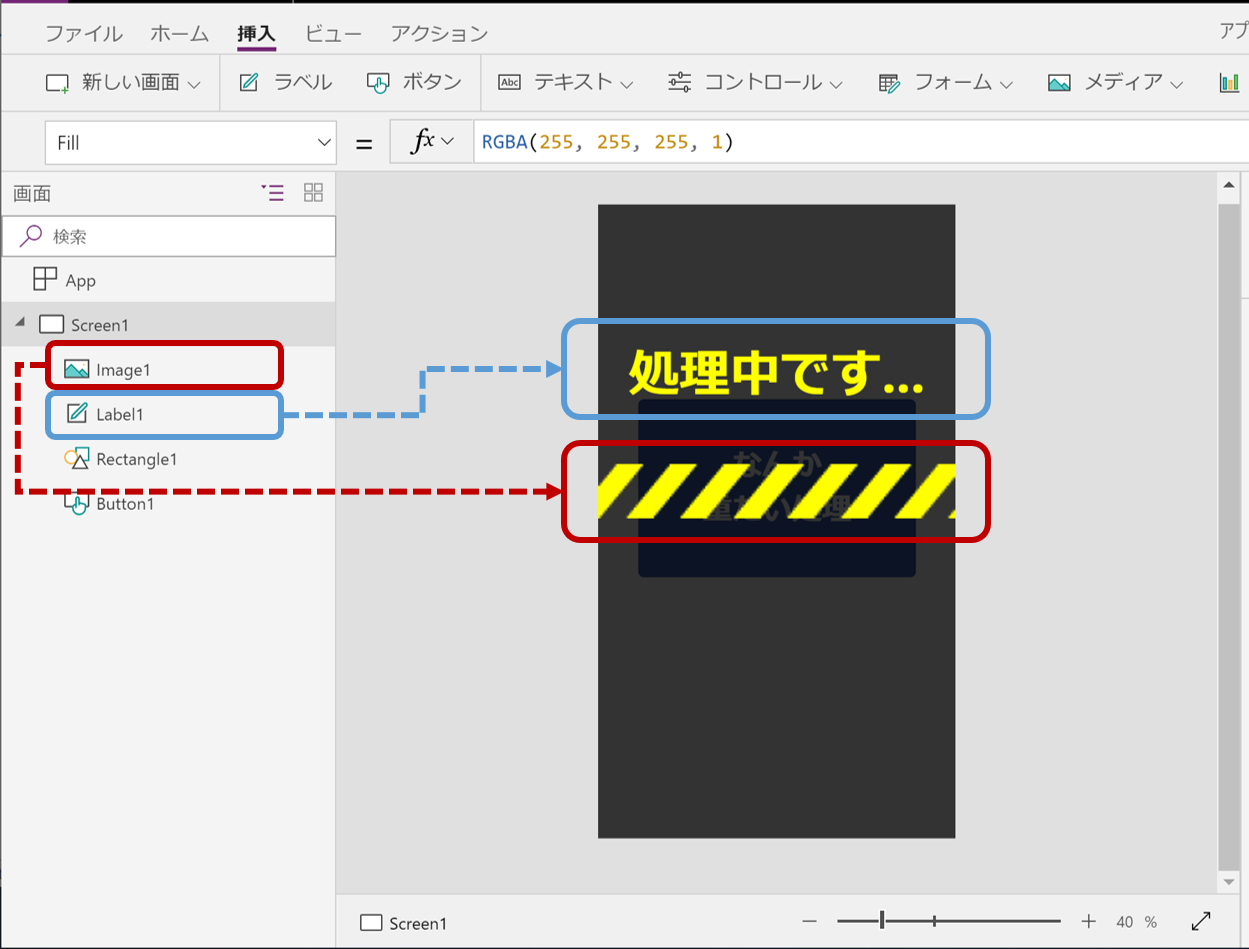Open the アクション (Action) ribbon tab
Viewport: 1249px width, 949px height.
click(439, 33)
